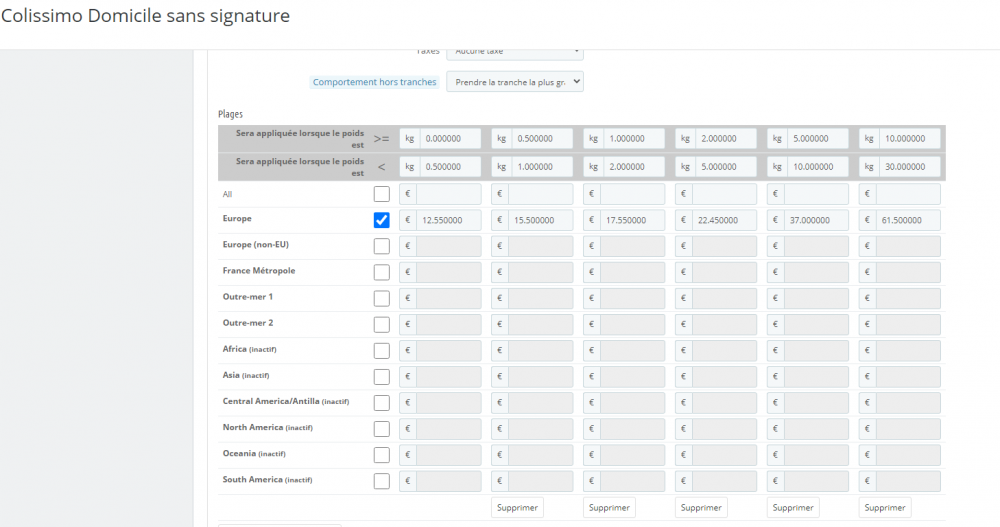Delete the 0.5–1 kg range with Supprimer
The image size is (1000, 527).
[517, 508]
